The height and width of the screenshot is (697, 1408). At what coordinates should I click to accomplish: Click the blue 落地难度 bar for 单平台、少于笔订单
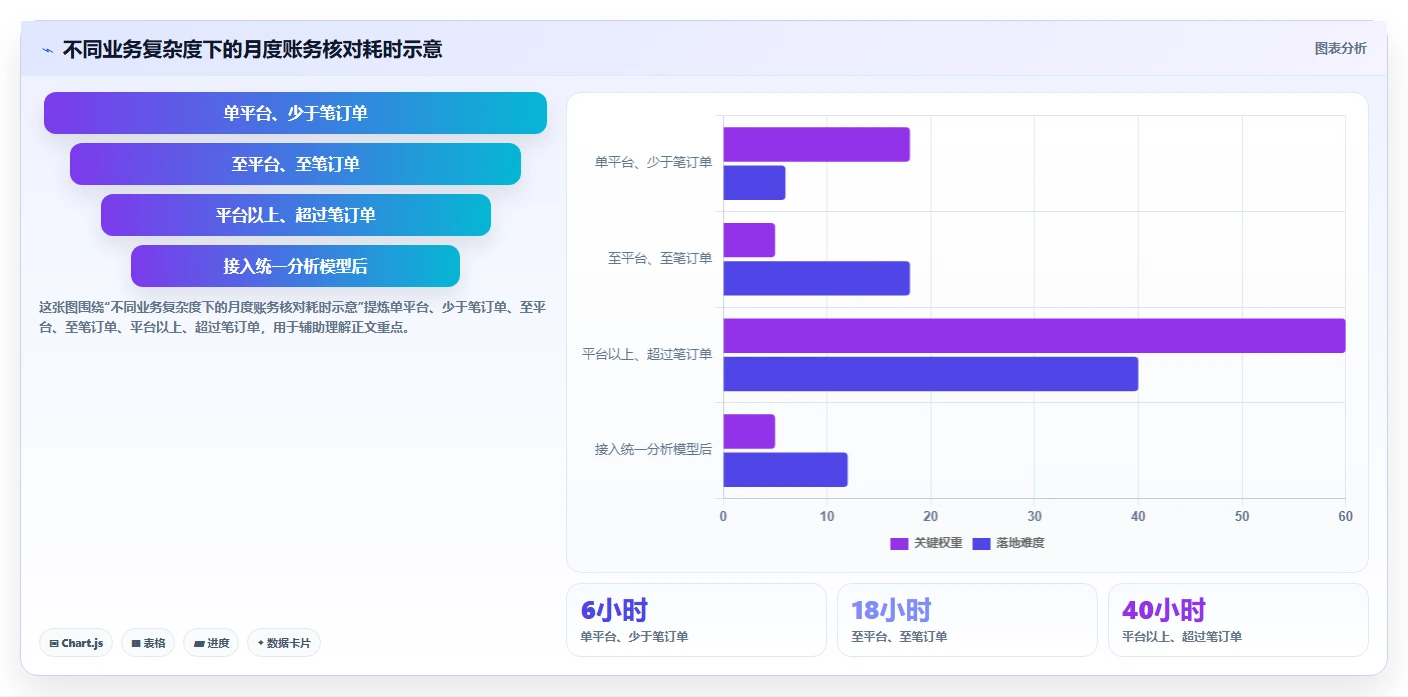(754, 183)
